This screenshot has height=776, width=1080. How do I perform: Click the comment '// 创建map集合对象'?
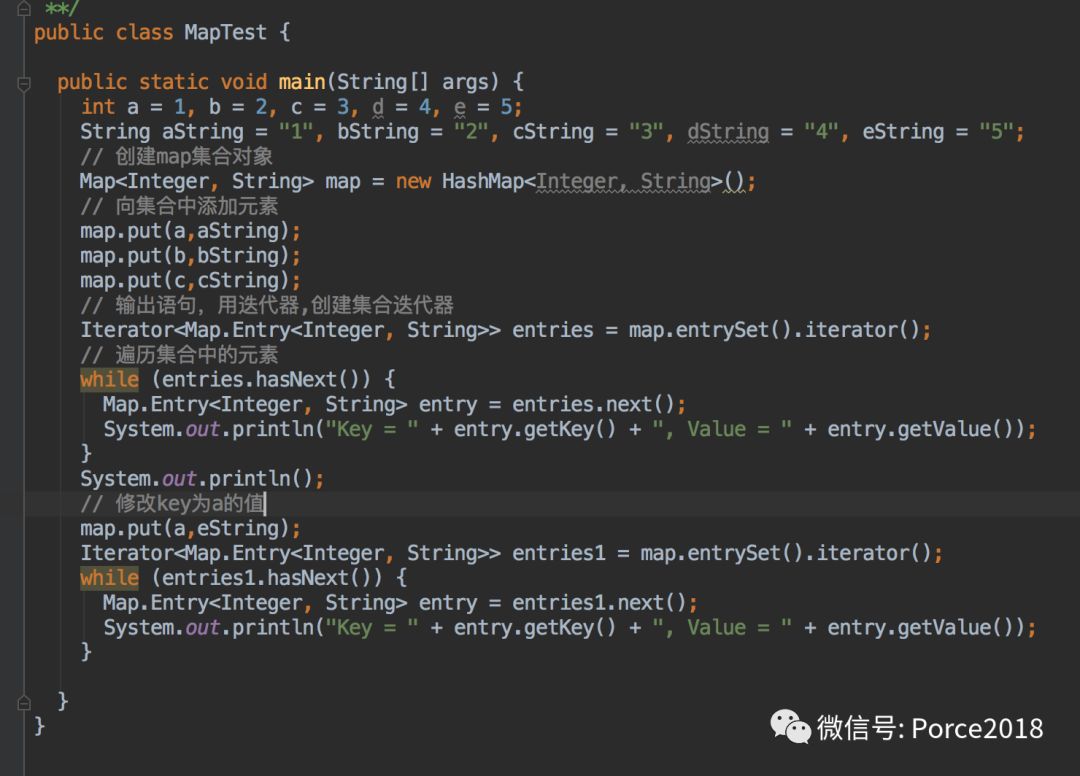coord(176,156)
